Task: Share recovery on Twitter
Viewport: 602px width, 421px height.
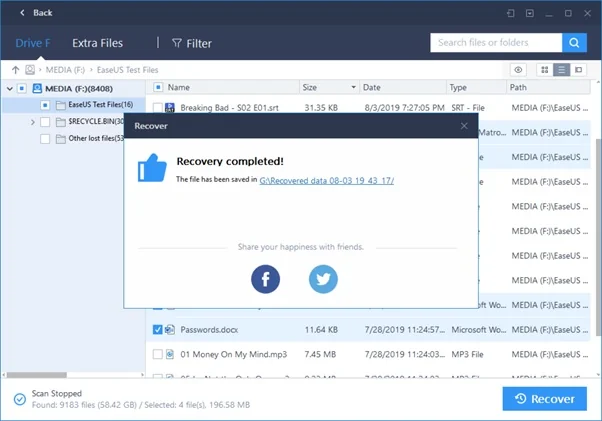Action: 323,279
